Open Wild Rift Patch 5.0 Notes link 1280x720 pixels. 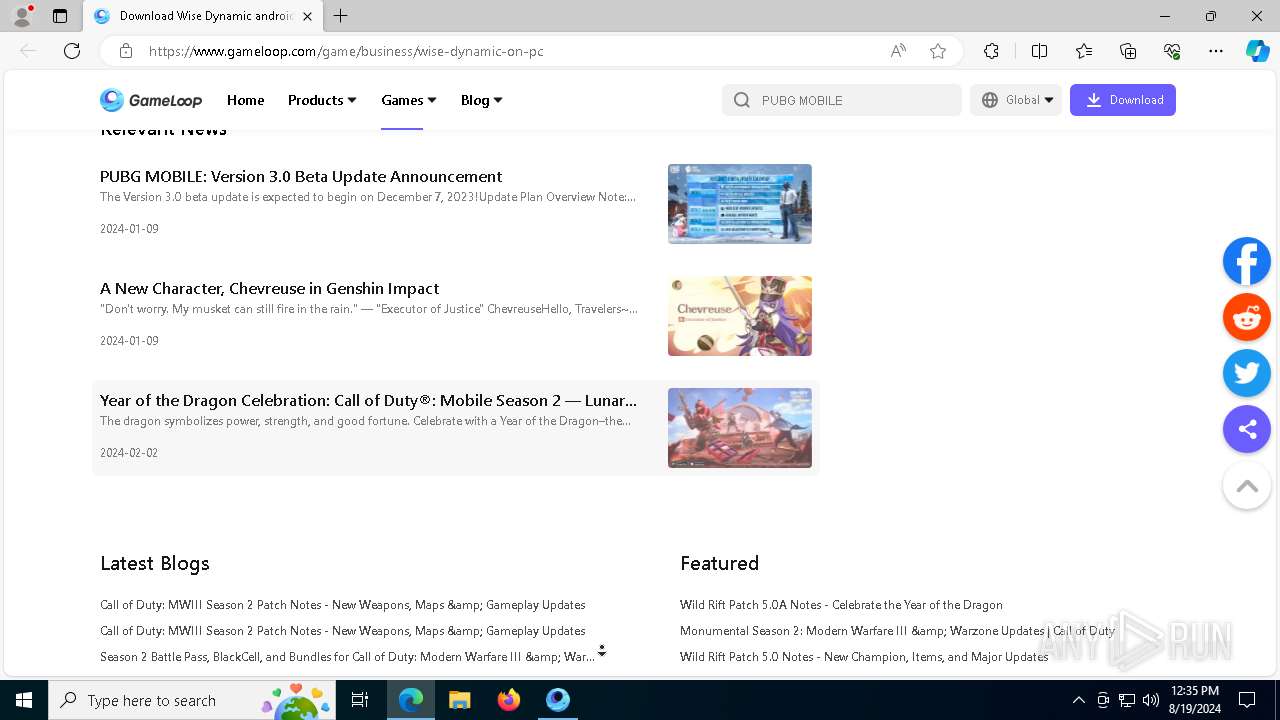pos(864,657)
